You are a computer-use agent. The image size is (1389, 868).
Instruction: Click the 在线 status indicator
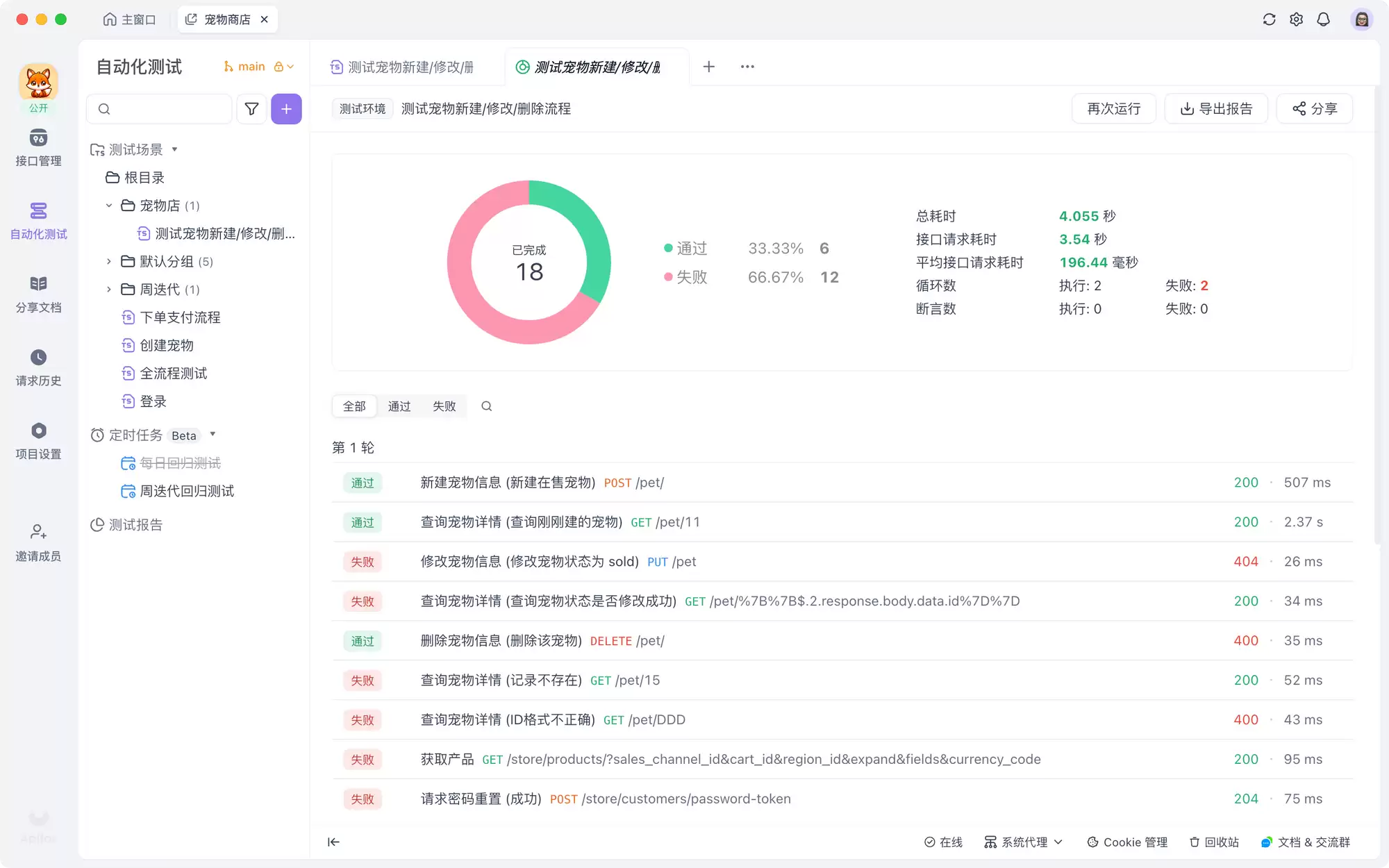pyautogui.click(x=943, y=842)
